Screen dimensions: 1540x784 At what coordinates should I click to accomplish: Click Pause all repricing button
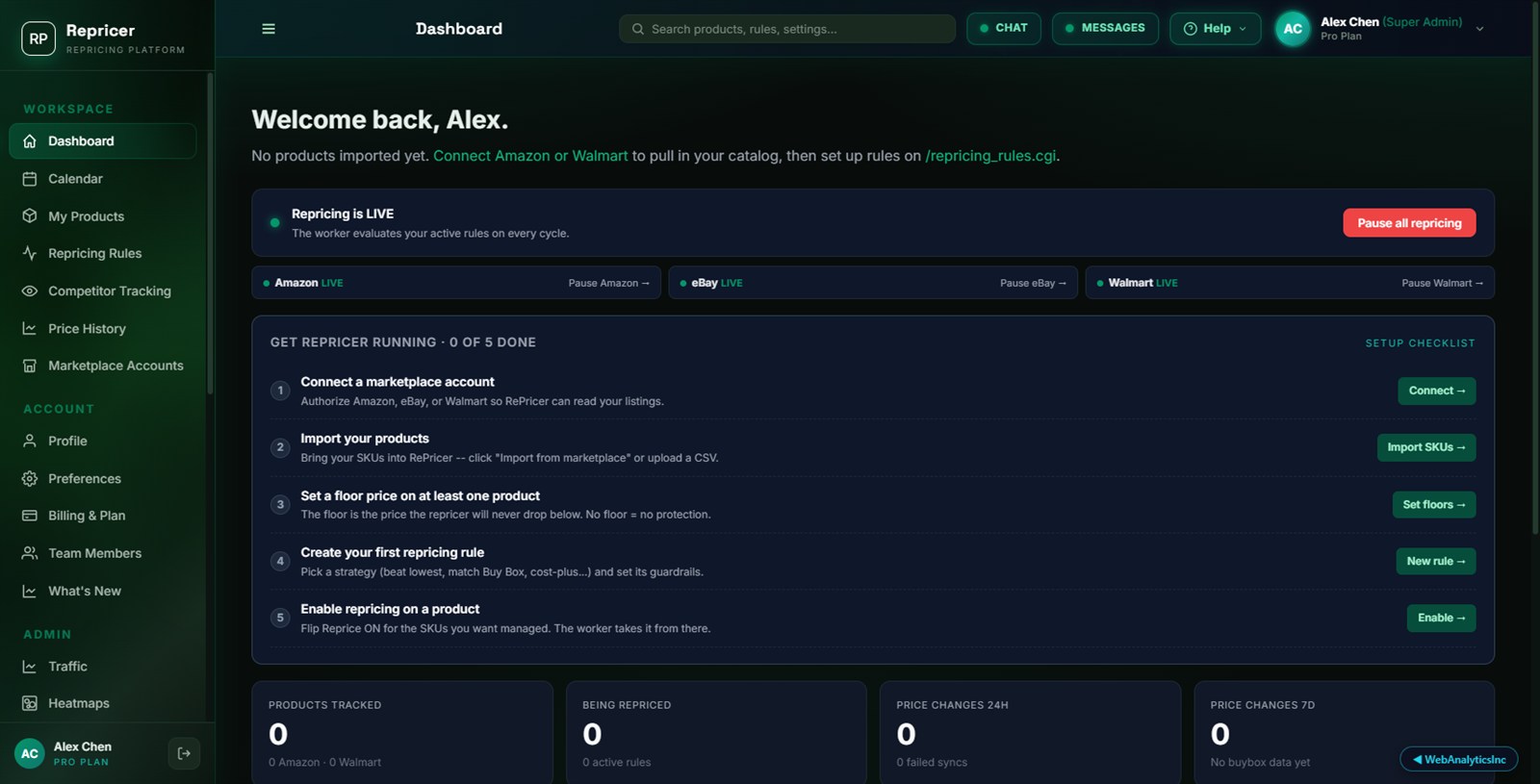[1409, 223]
